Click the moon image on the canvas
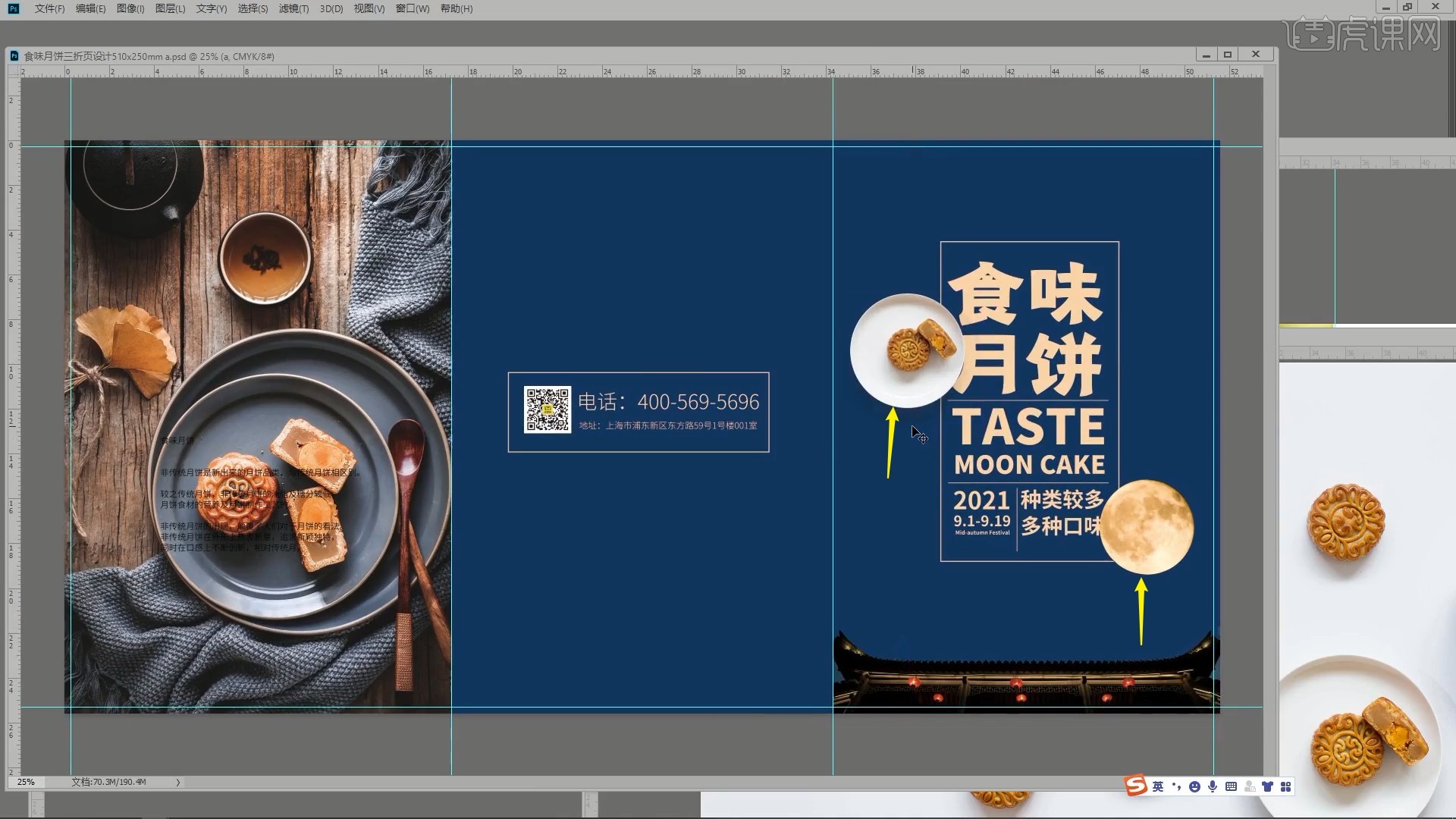 [x=1147, y=526]
